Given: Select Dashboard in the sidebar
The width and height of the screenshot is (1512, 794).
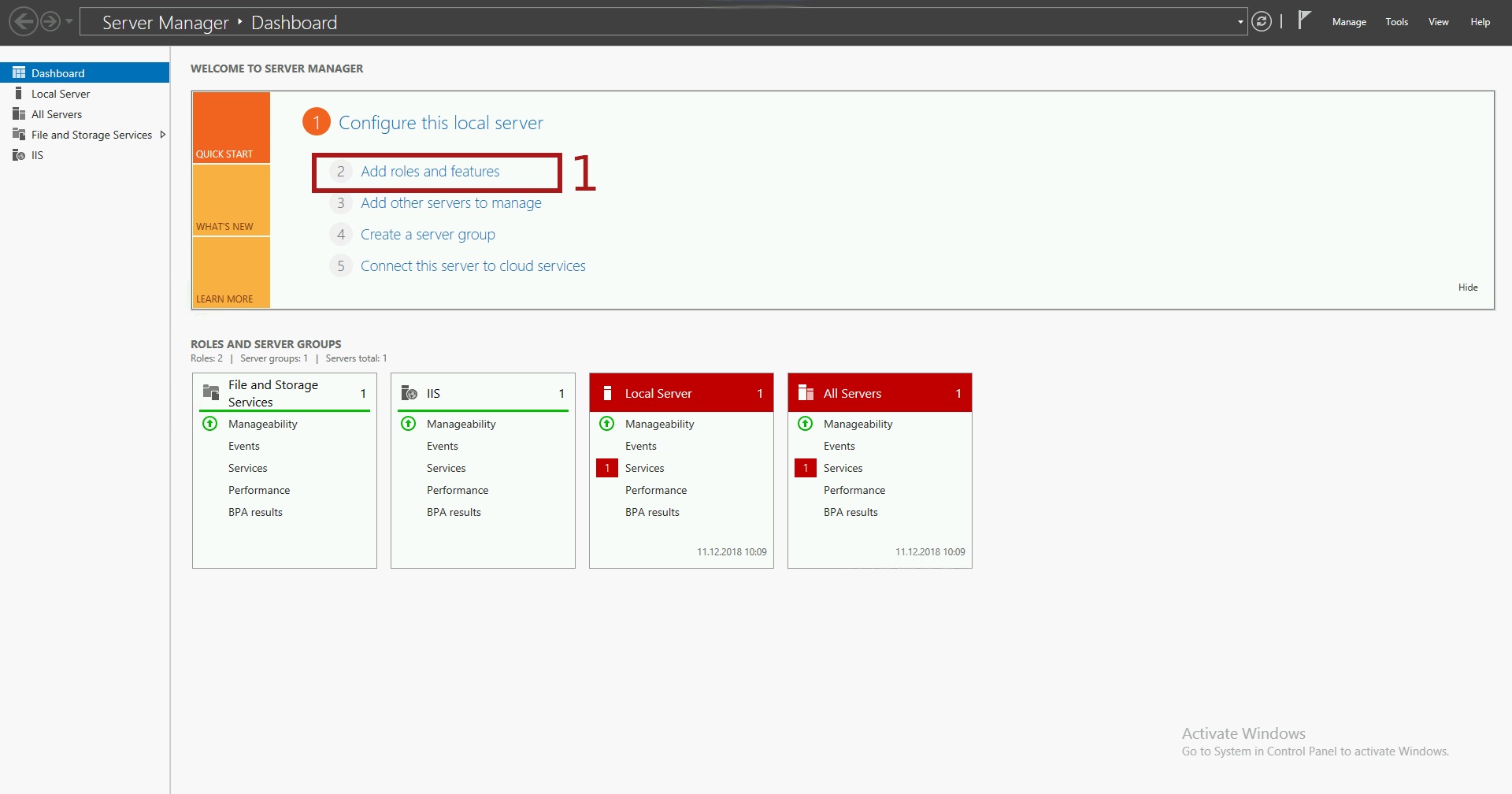Looking at the screenshot, I should [x=84, y=72].
